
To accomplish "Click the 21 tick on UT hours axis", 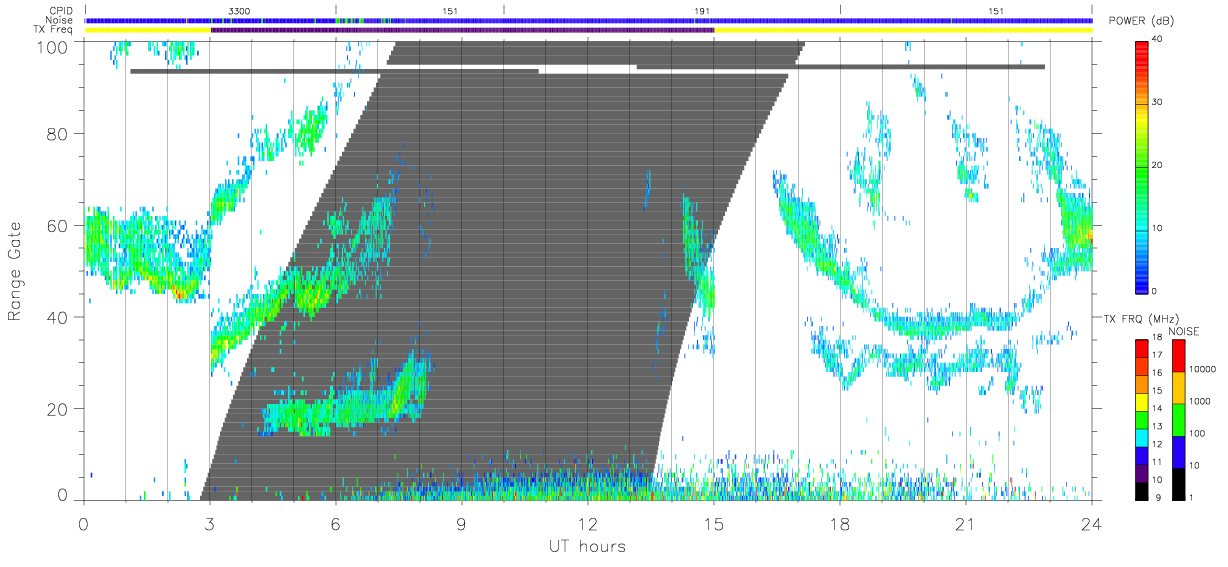I will tap(965, 523).
